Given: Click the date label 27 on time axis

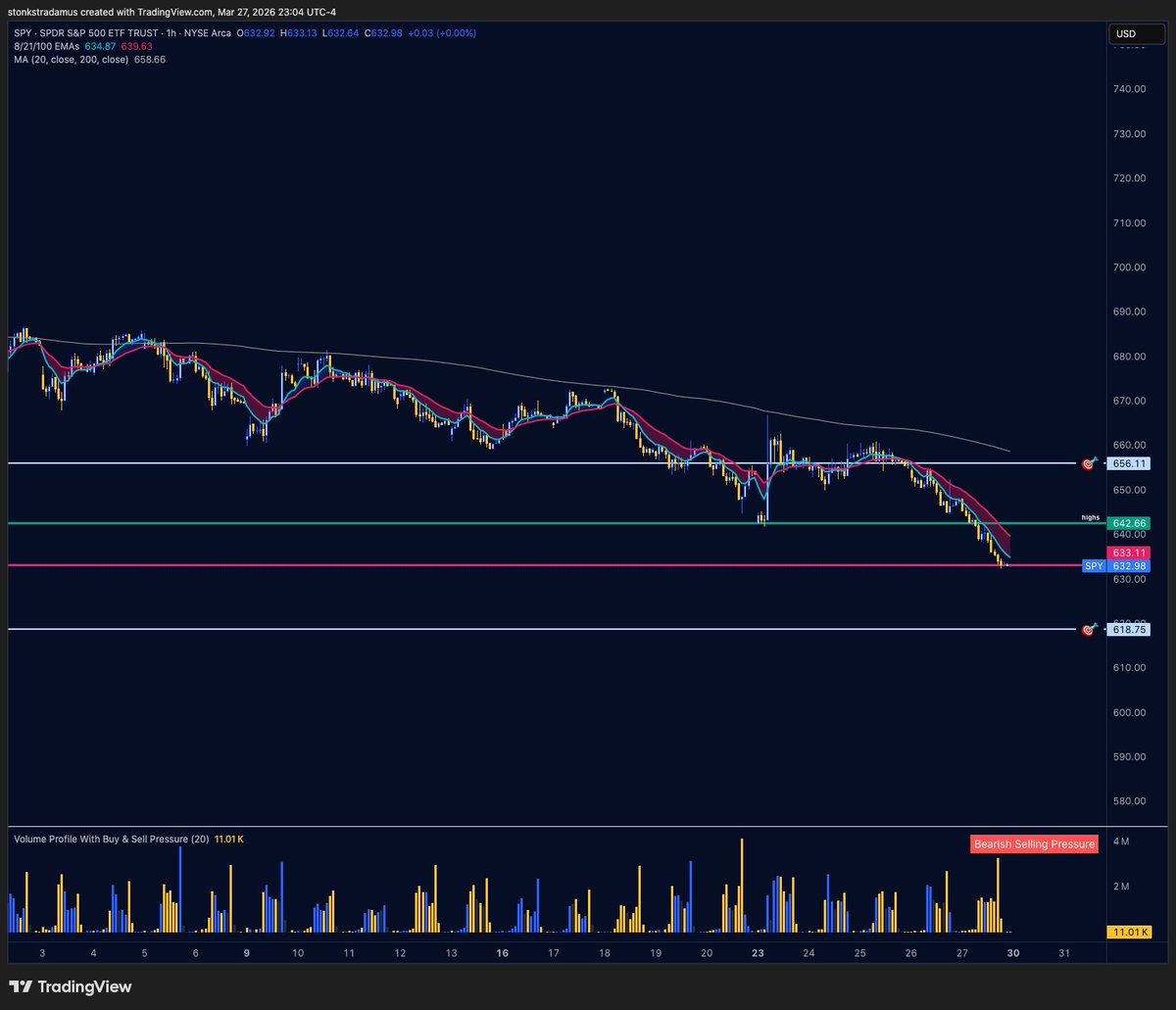Looking at the screenshot, I should coord(962,953).
